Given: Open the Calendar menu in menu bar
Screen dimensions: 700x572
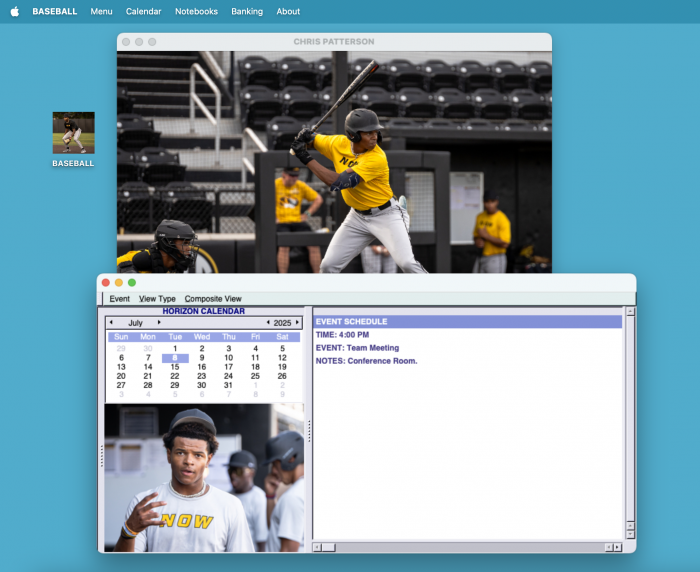Looking at the screenshot, I should [x=143, y=12].
